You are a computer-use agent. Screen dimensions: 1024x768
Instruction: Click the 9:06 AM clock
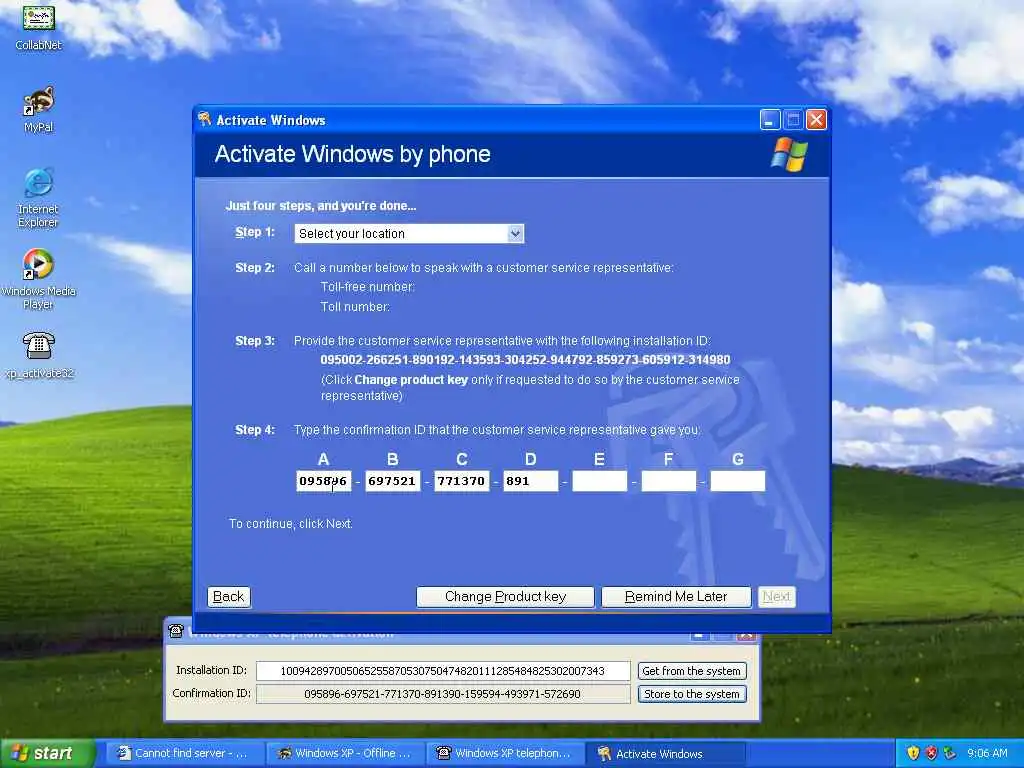[x=987, y=754]
